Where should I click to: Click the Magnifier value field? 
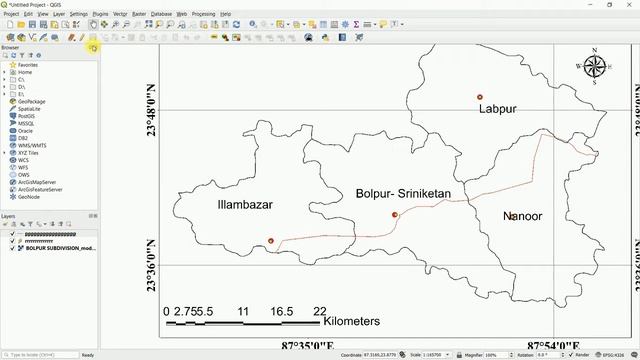tap(496, 355)
